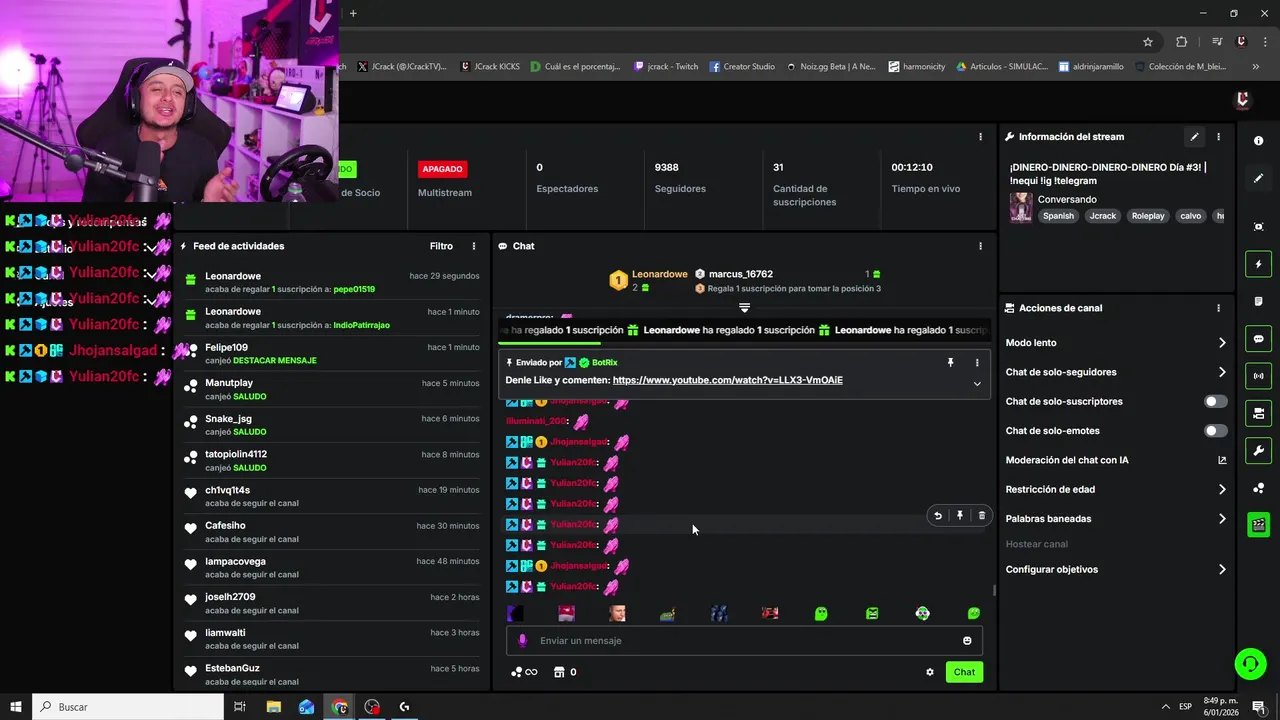Click the lightning bolt icon in the right sidebar
Viewport: 1280px width, 720px height.
(x=1258, y=264)
